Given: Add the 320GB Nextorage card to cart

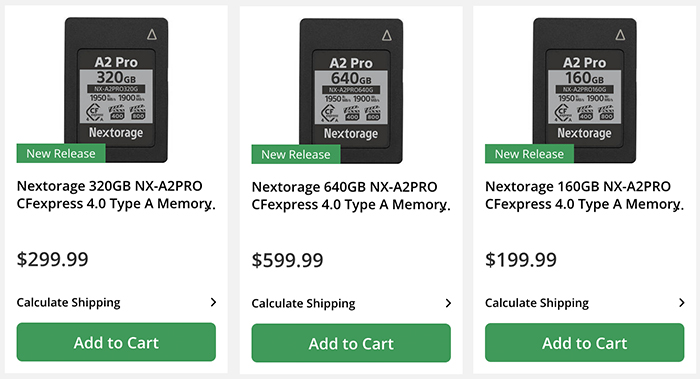Looking at the screenshot, I should click(116, 342).
